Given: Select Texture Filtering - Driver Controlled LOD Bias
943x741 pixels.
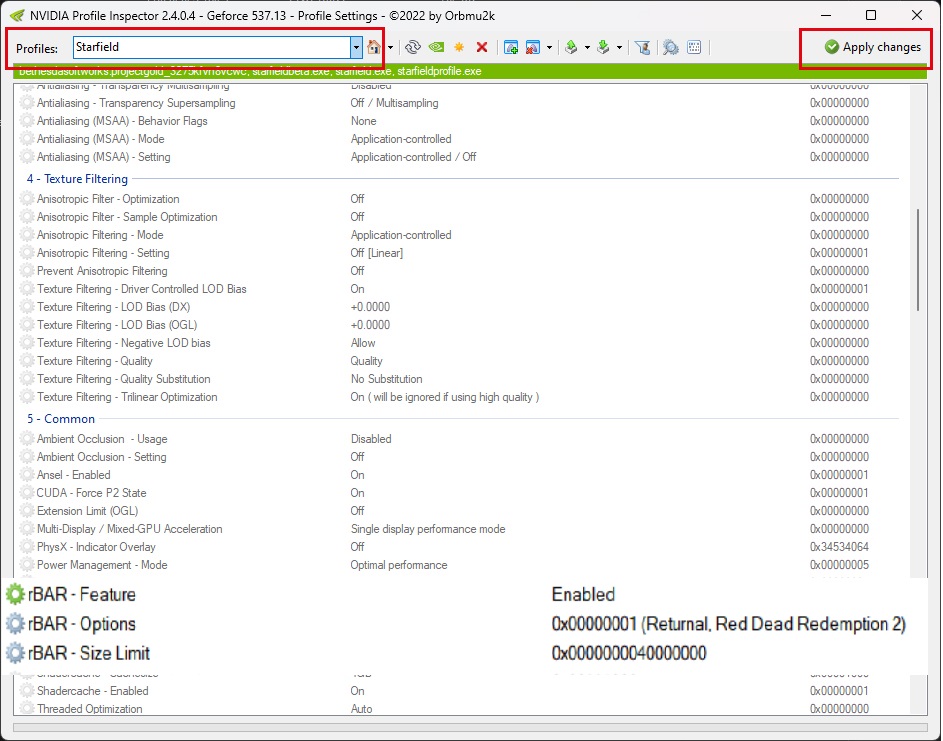Looking at the screenshot, I should (461, 289).
